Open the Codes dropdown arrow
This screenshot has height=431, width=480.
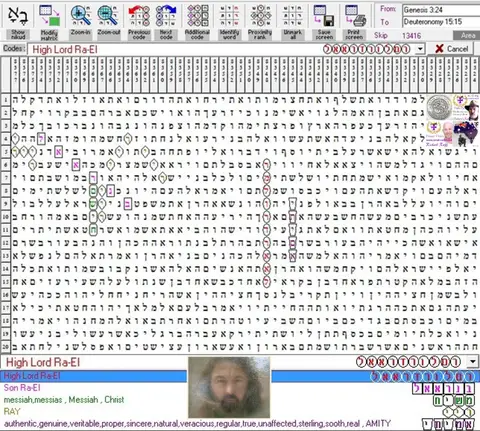click(420, 49)
